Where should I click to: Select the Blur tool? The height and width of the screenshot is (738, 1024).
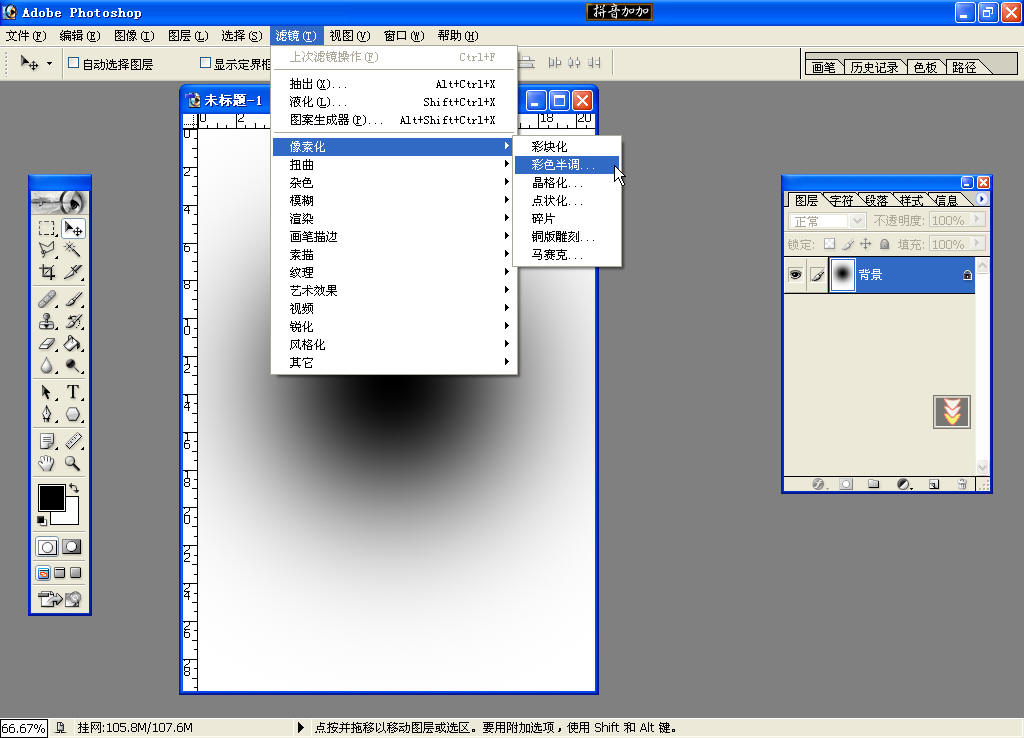[x=47, y=366]
